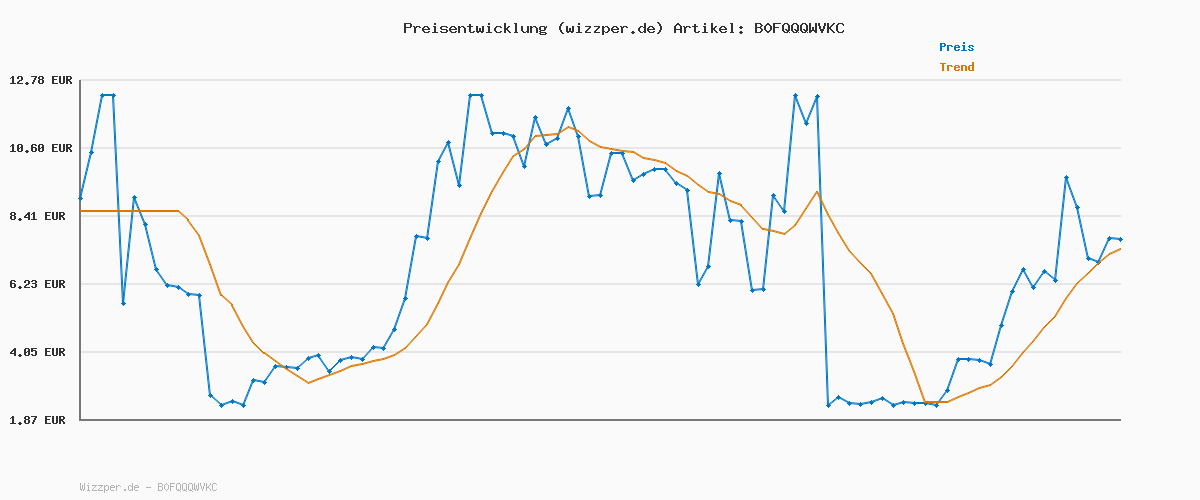Click the orange trend line's right end

point(1120,249)
